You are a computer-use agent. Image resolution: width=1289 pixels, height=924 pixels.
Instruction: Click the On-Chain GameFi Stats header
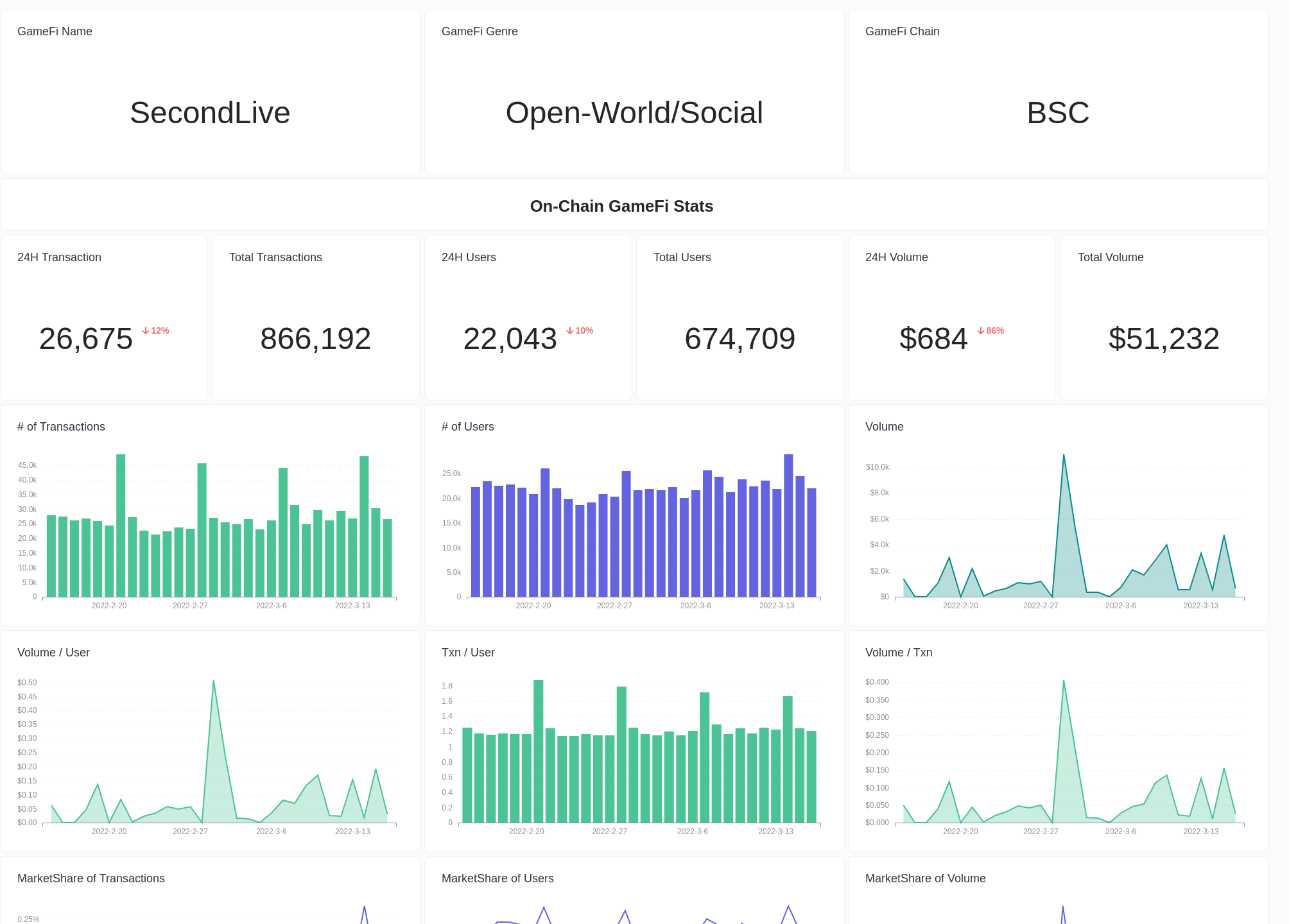coord(621,206)
